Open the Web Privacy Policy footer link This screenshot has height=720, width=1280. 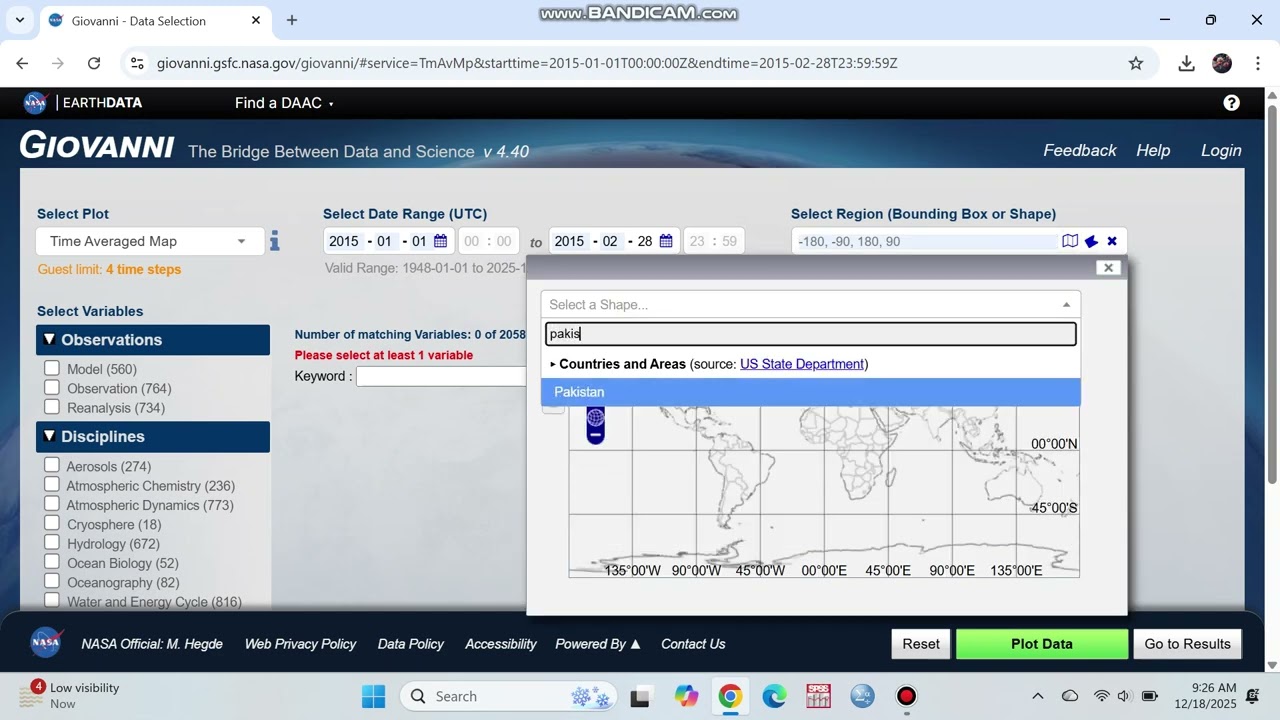pos(300,644)
